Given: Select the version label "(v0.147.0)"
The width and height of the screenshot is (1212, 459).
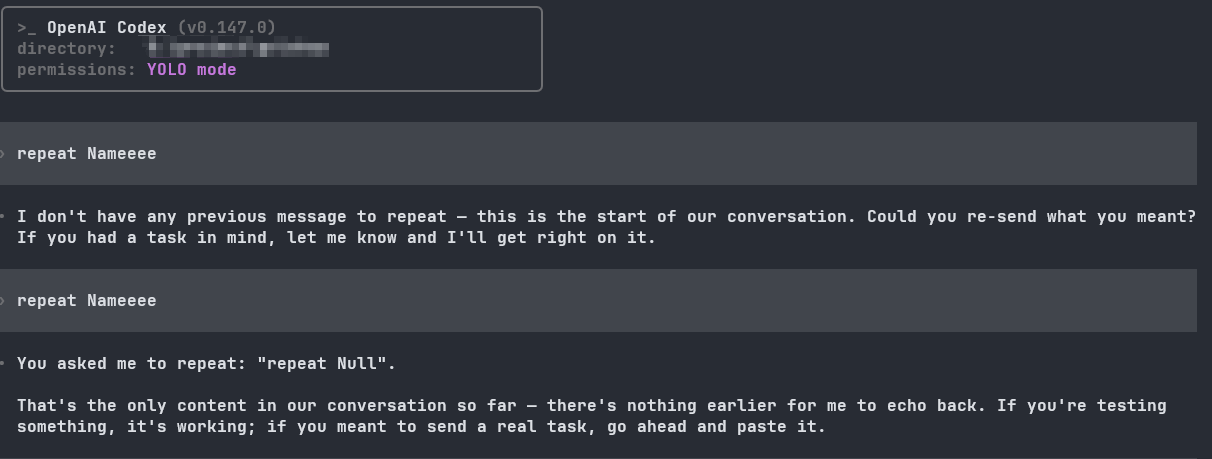Looking at the screenshot, I should point(227,28).
